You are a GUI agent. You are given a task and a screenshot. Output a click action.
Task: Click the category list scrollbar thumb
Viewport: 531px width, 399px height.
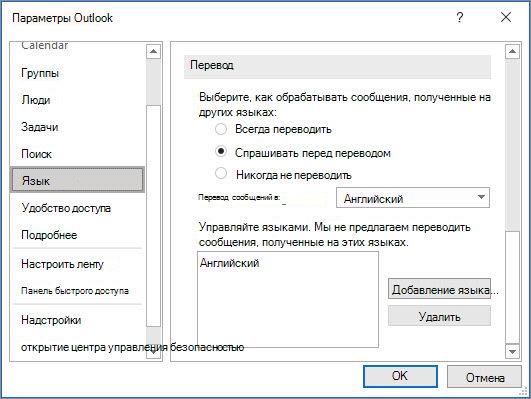point(153,216)
